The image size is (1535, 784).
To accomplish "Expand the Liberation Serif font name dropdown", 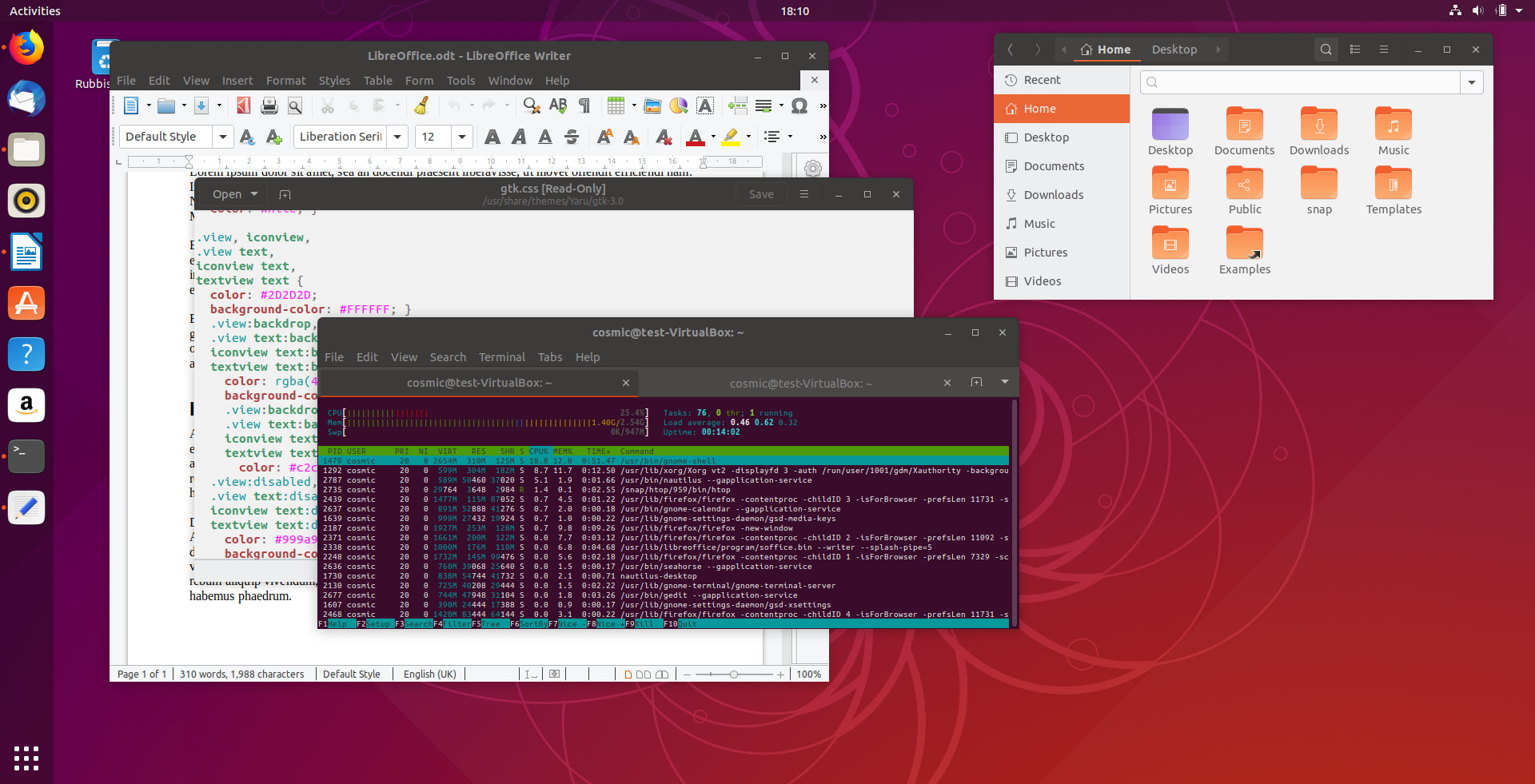I will pyautogui.click(x=397, y=137).
